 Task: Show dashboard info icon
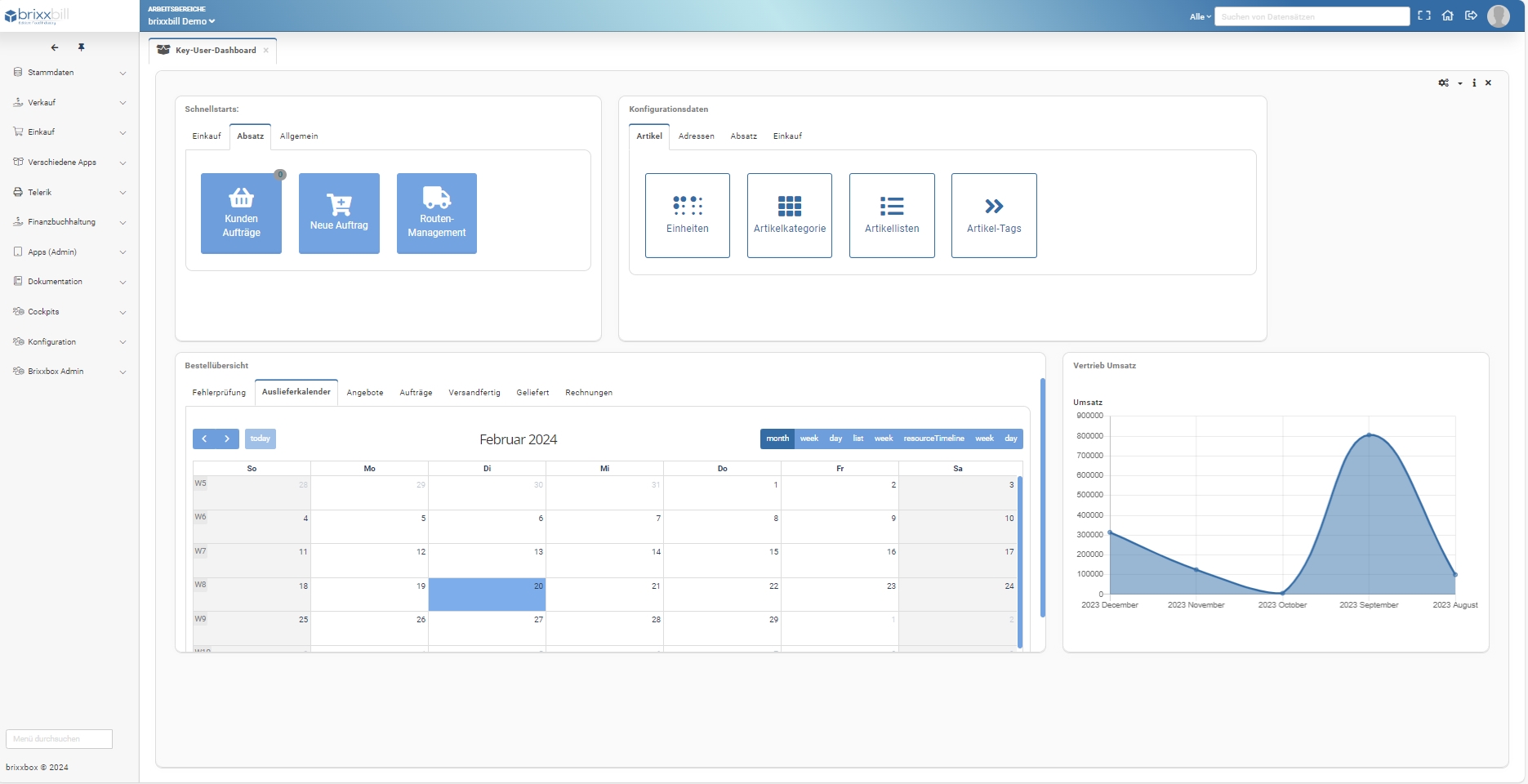tap(1474, 83)
